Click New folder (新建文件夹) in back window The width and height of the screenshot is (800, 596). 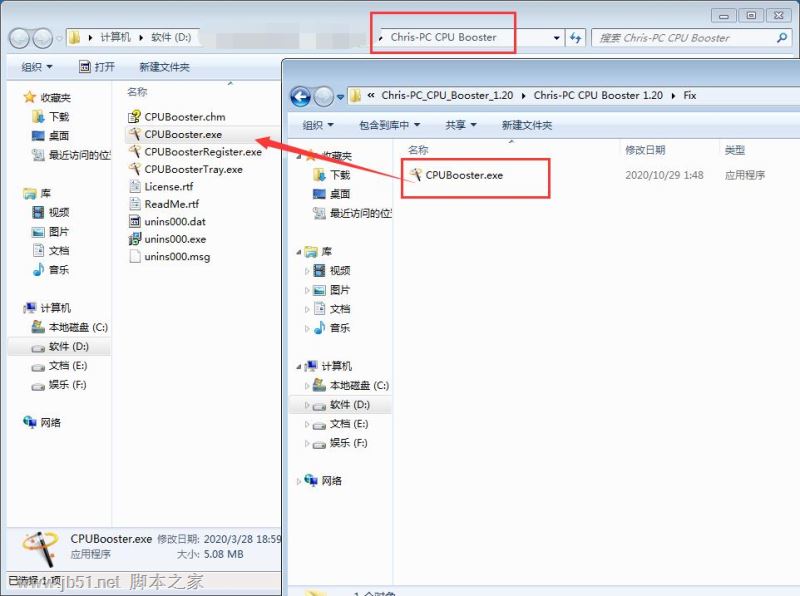point(164,67)
